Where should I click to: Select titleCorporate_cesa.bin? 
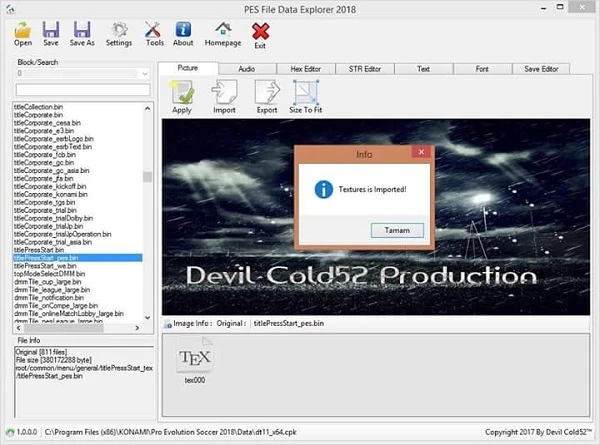point(47,123)
